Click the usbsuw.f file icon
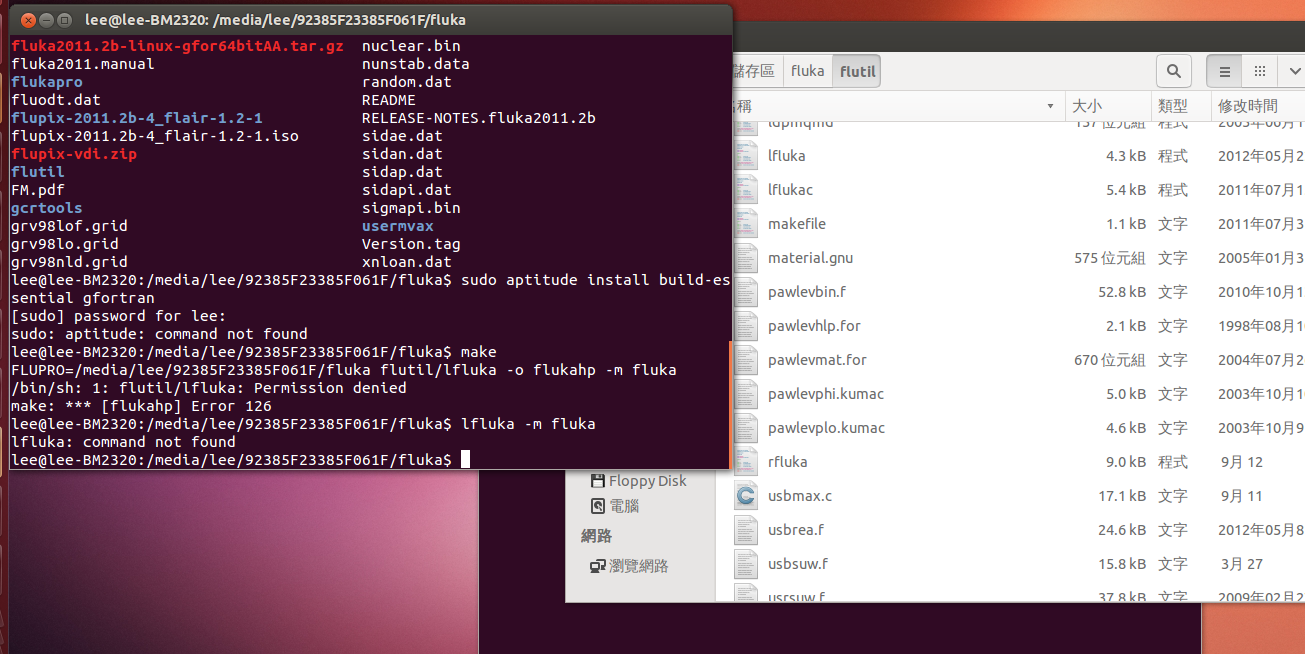 [x=746, y=564]
